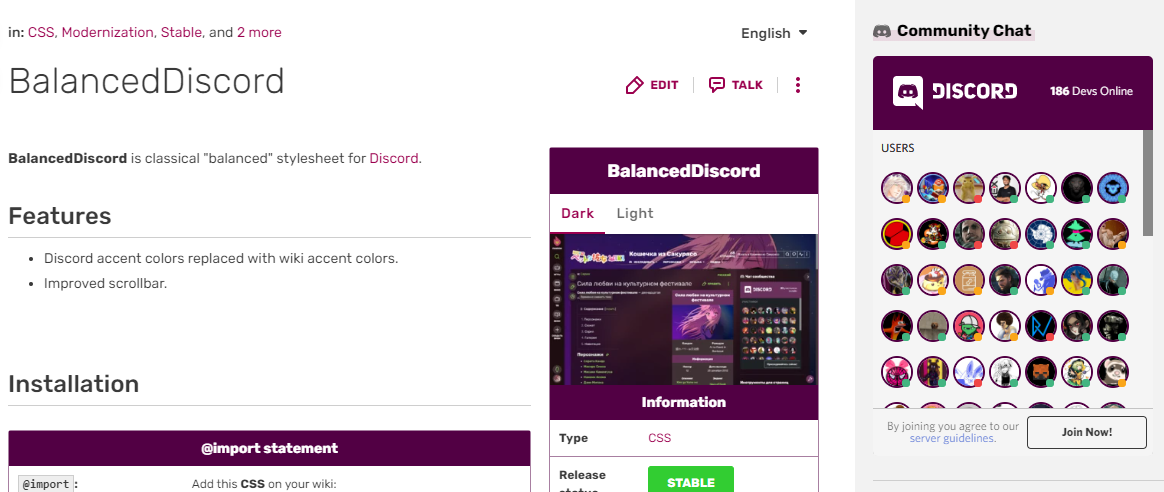
Task: Click the '@import statement' header
Action: coord(269,448)
